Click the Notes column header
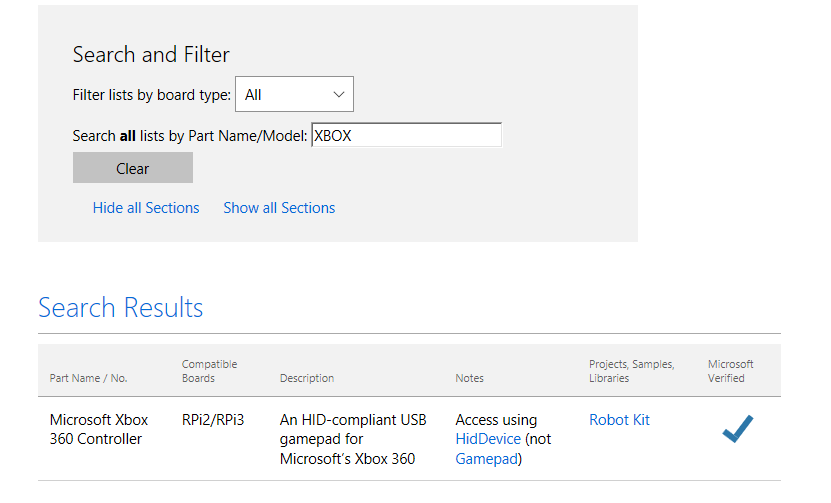Screen dimensions: 831x503 coord(470,378)
